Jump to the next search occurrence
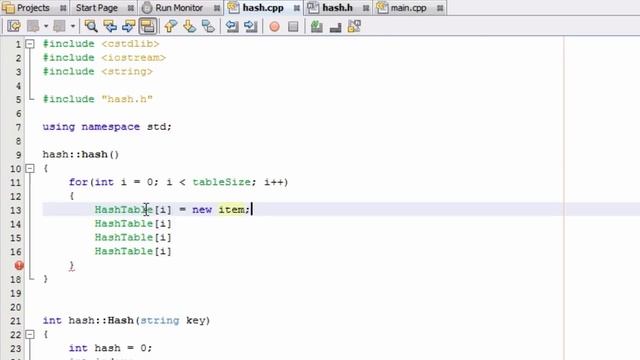This screenshot has height=360, width=640. click(x=128, y=27)
